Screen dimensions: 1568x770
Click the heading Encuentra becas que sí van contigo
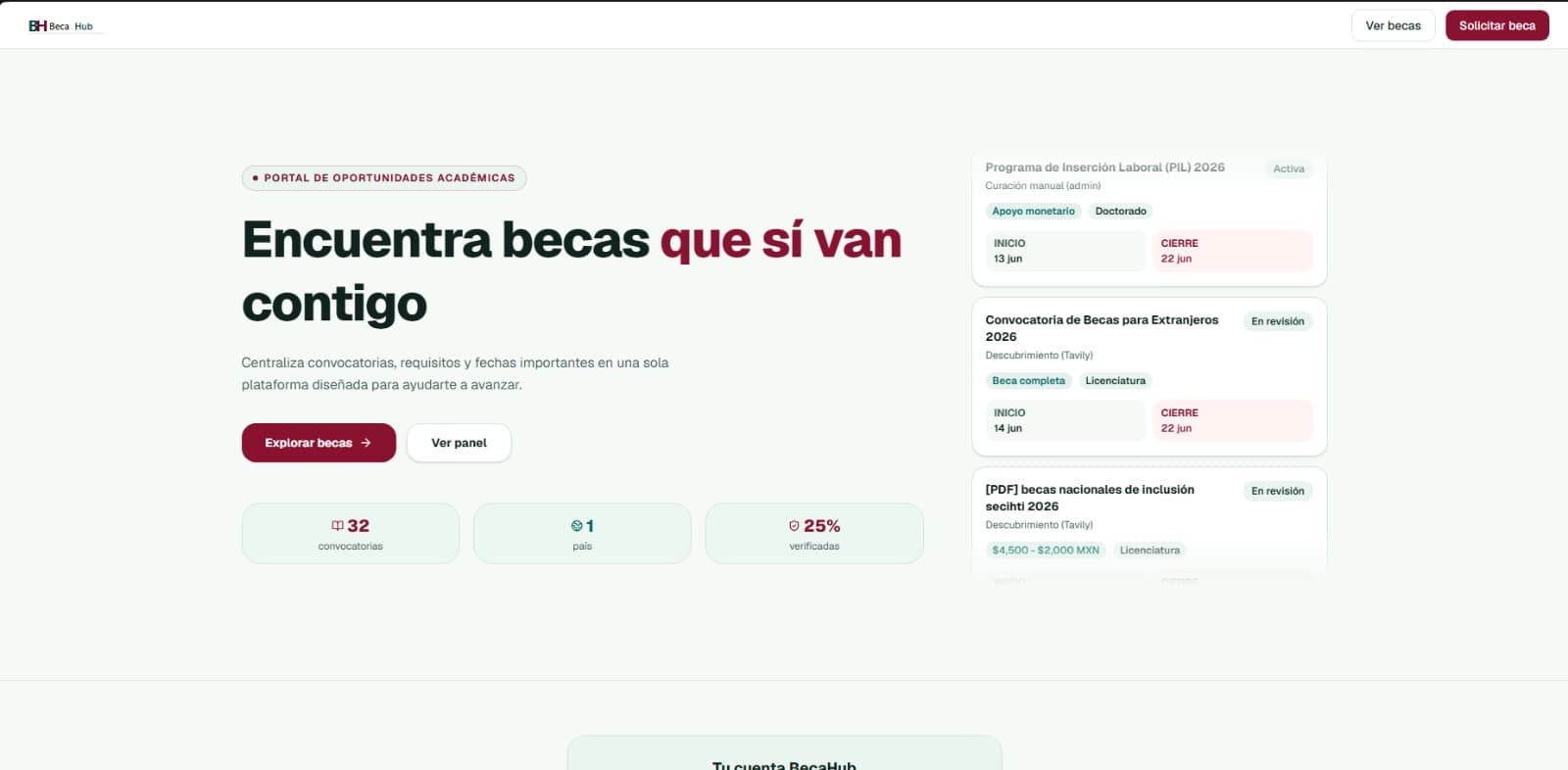(x=571, y=271)
